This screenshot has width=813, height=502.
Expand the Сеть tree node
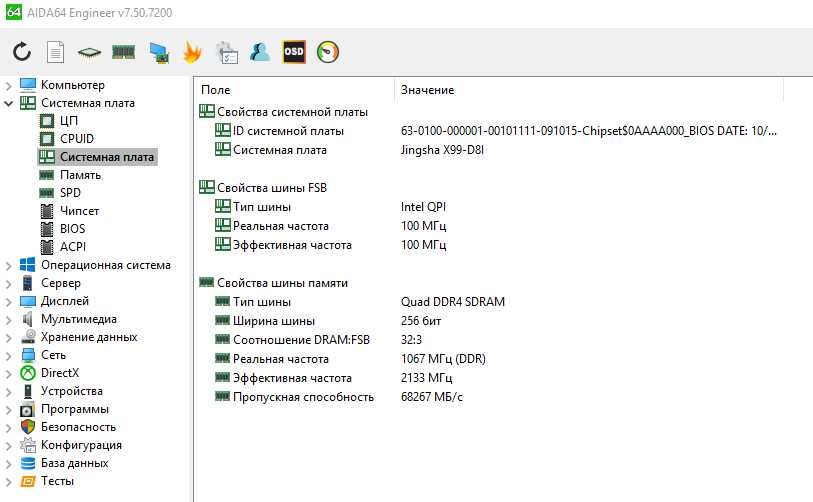tap(8, 356)
